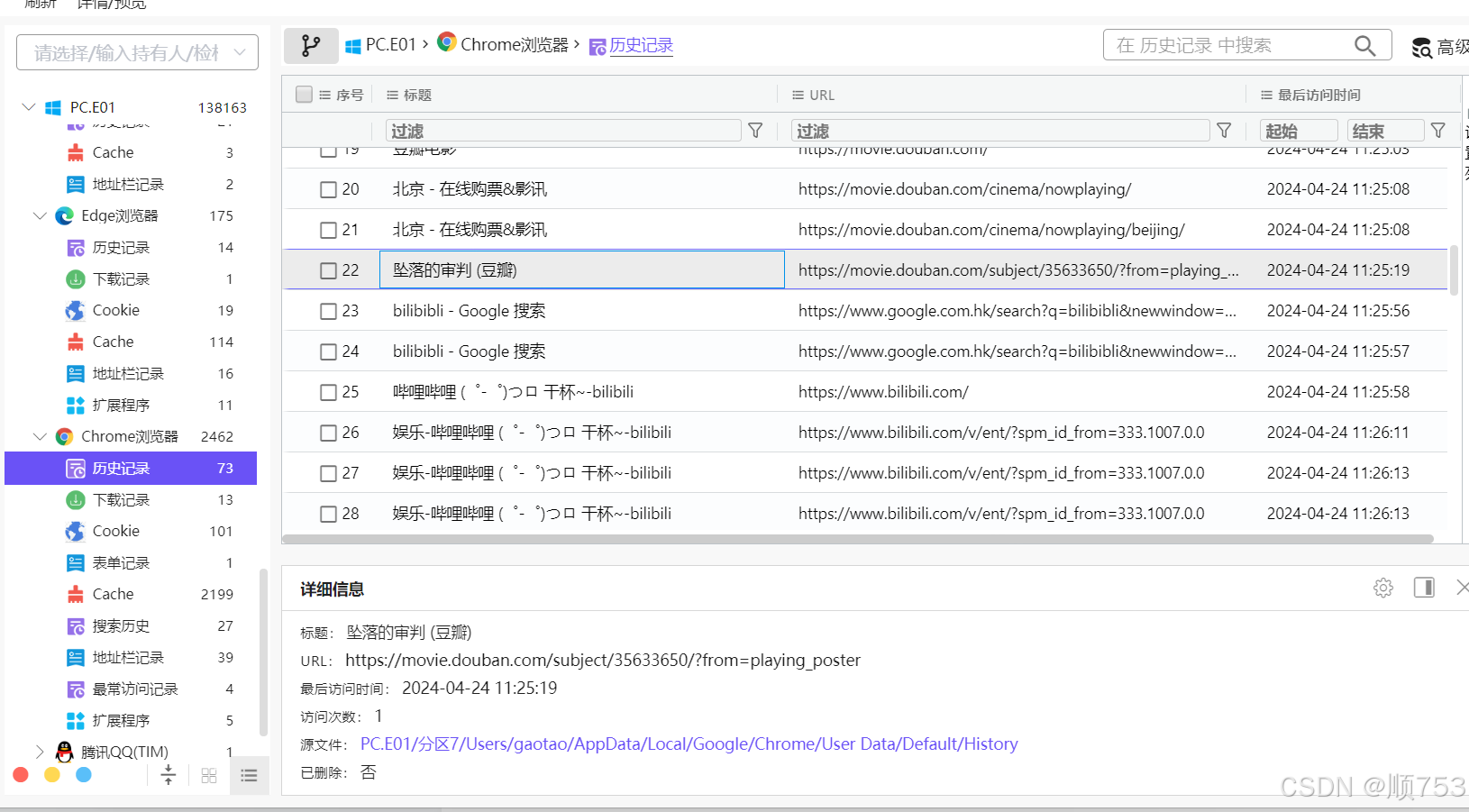Check row 25 checkbox

tap(328, 392)
